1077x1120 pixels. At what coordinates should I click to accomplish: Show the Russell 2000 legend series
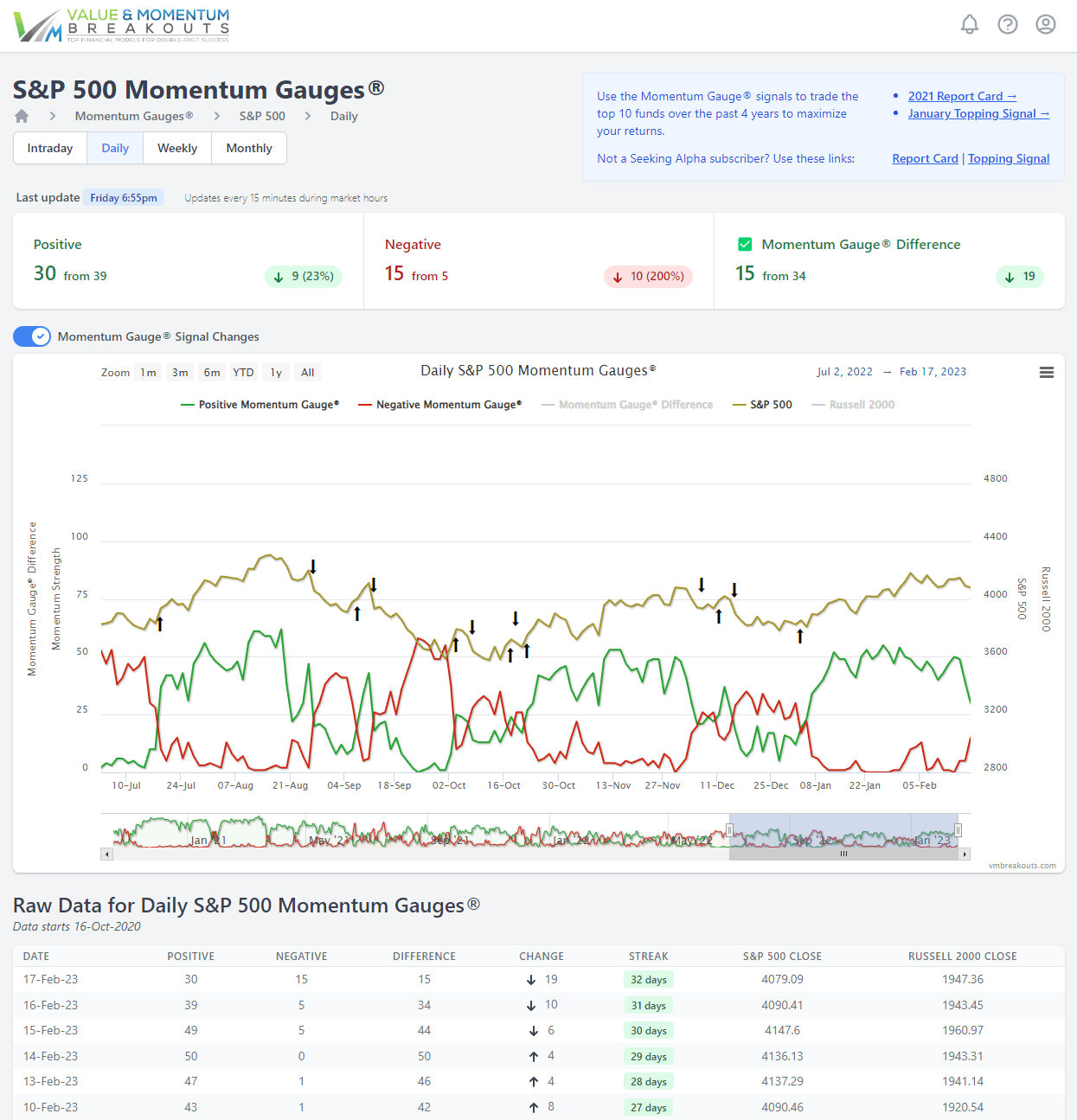click(862, 405)
